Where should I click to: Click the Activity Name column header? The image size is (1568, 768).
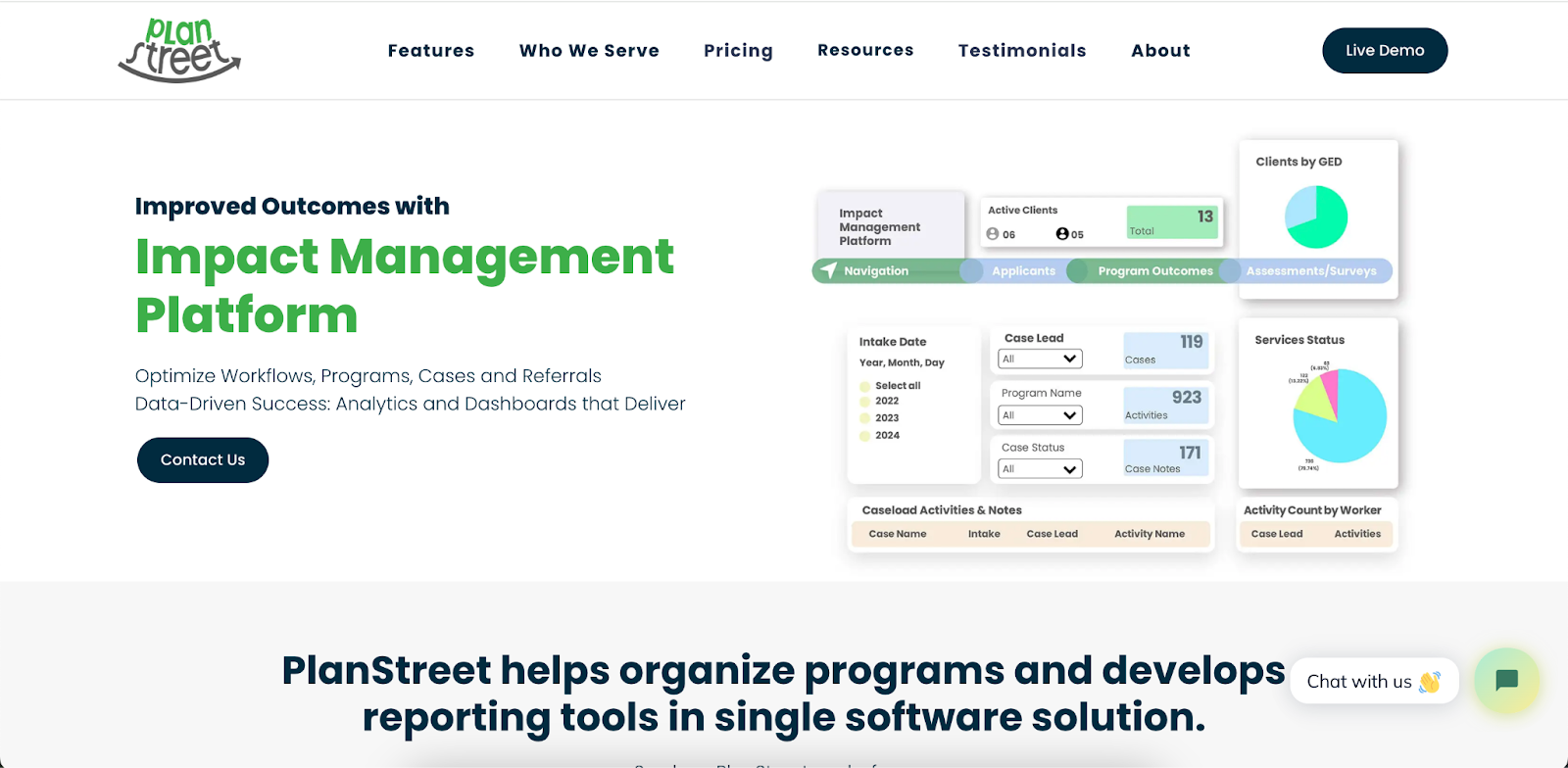click(x=1150, y=534)
